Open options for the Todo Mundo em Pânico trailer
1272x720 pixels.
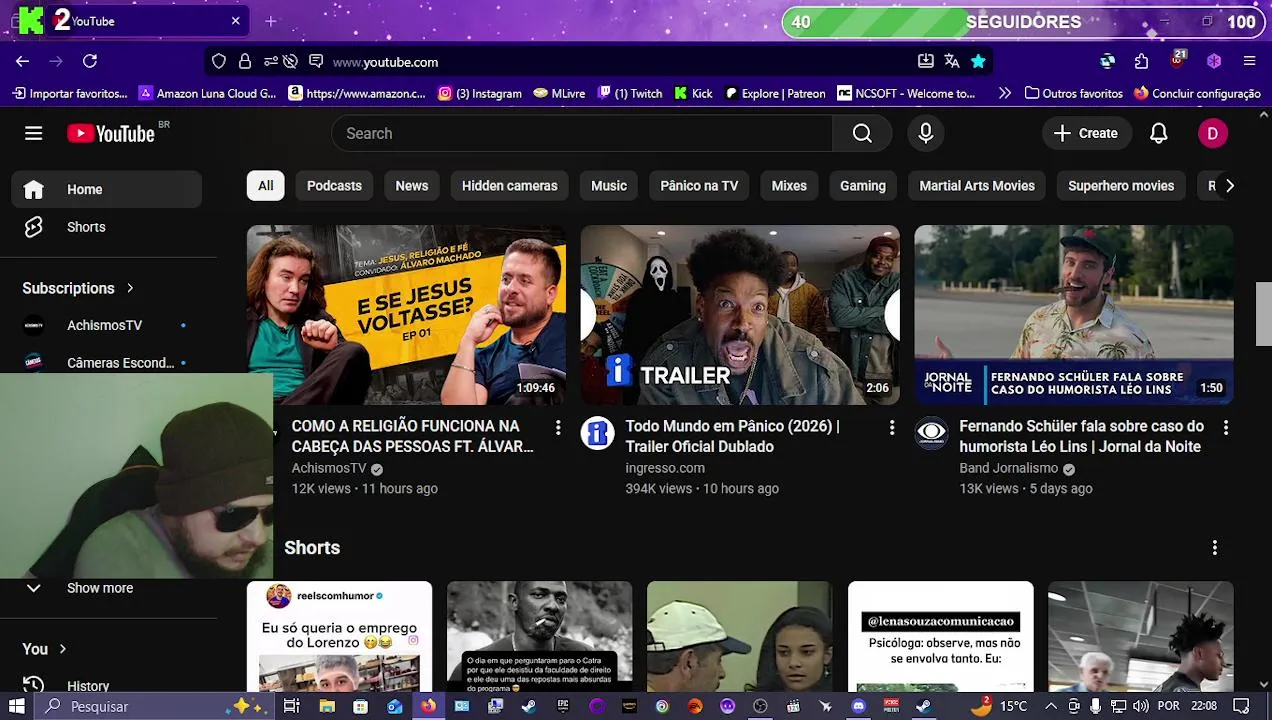point(892,428)
